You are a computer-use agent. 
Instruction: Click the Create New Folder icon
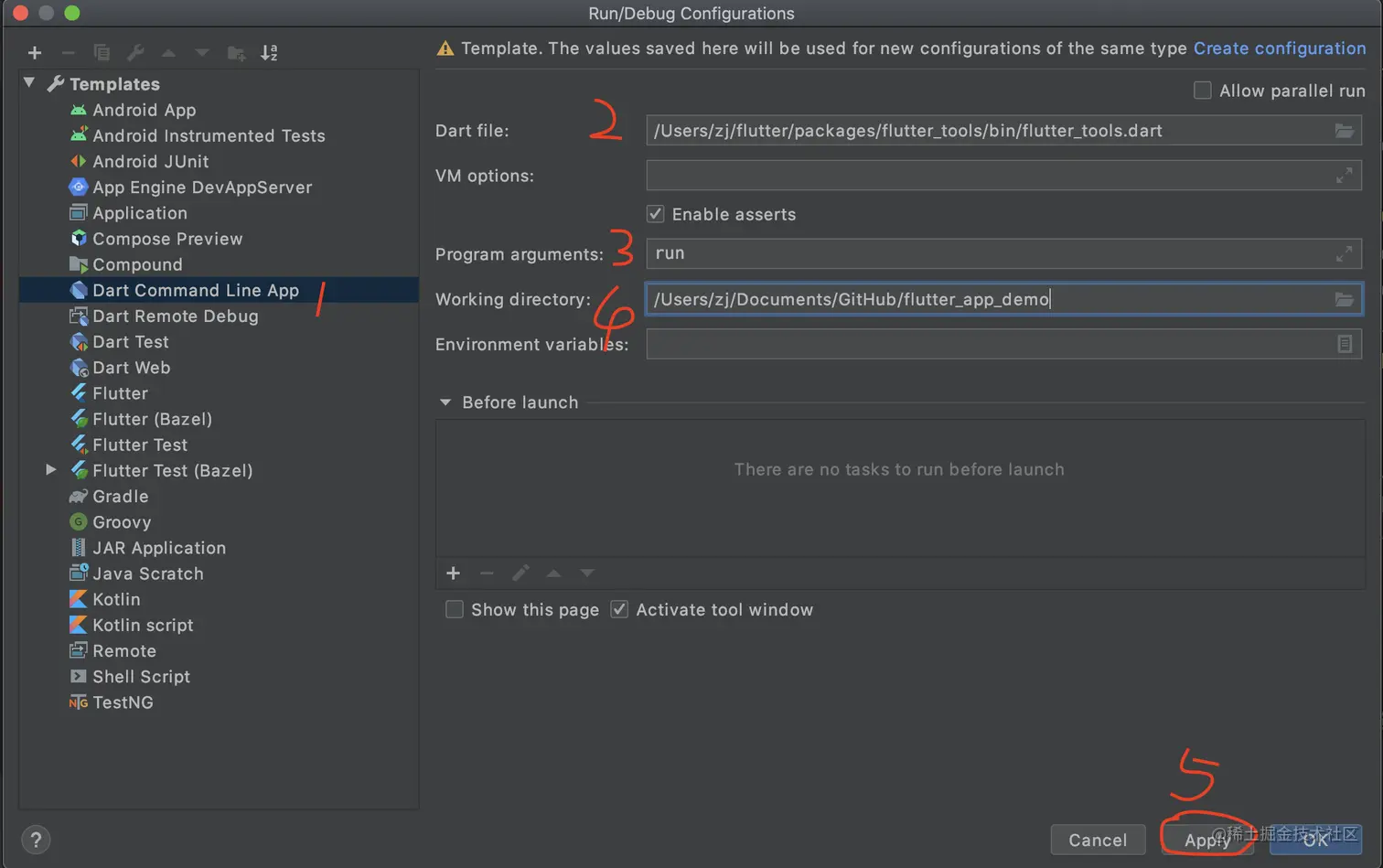[x=236, y=53]
